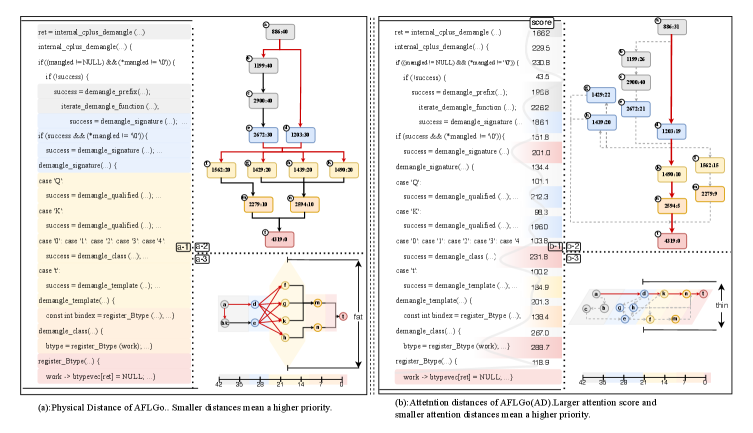Click the blue 1429:22 node

click(x=600, y=94)
